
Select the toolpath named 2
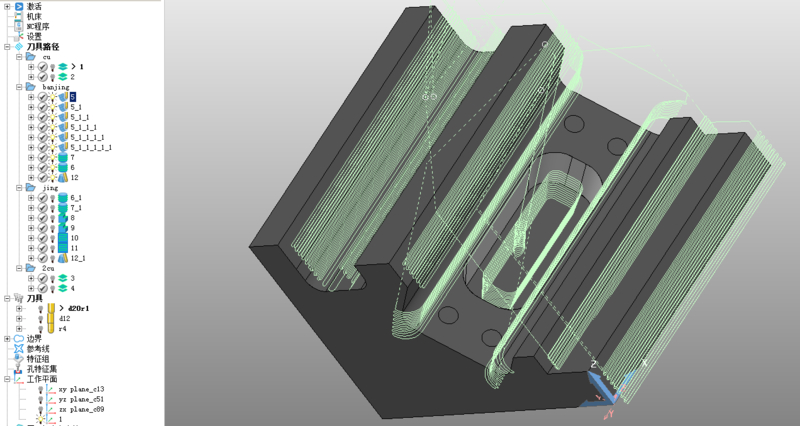tap(72, 77)
